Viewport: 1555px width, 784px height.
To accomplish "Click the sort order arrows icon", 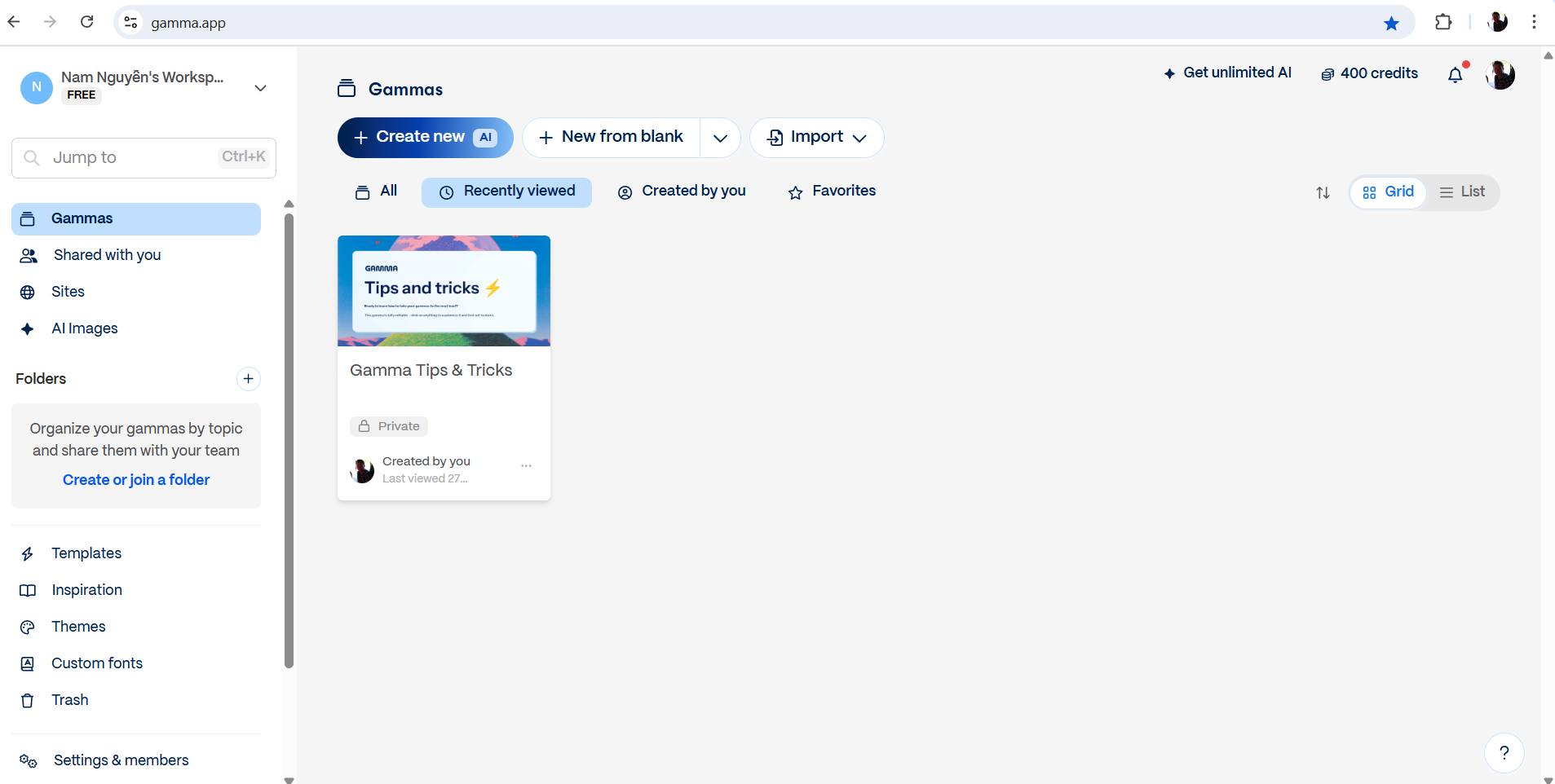I will 1323,193.
